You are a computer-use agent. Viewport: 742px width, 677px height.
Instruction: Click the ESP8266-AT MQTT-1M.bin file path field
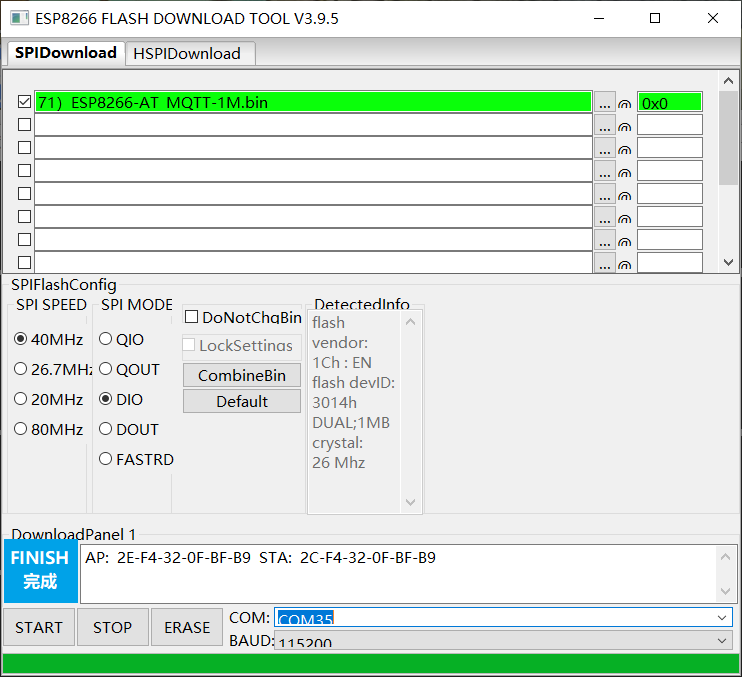click(x=313, y=102)
